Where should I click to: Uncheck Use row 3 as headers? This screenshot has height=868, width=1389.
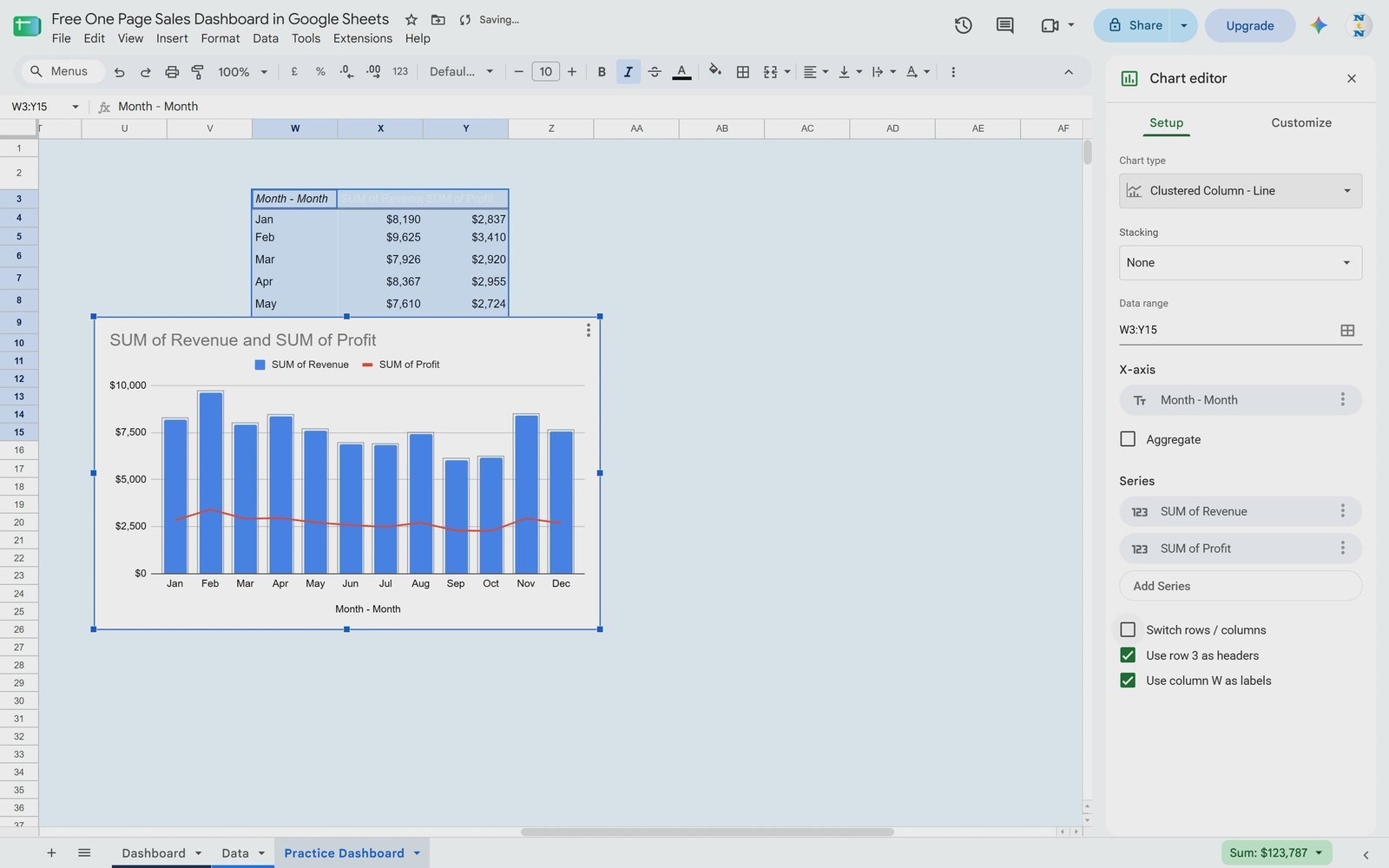point(1128,654)
